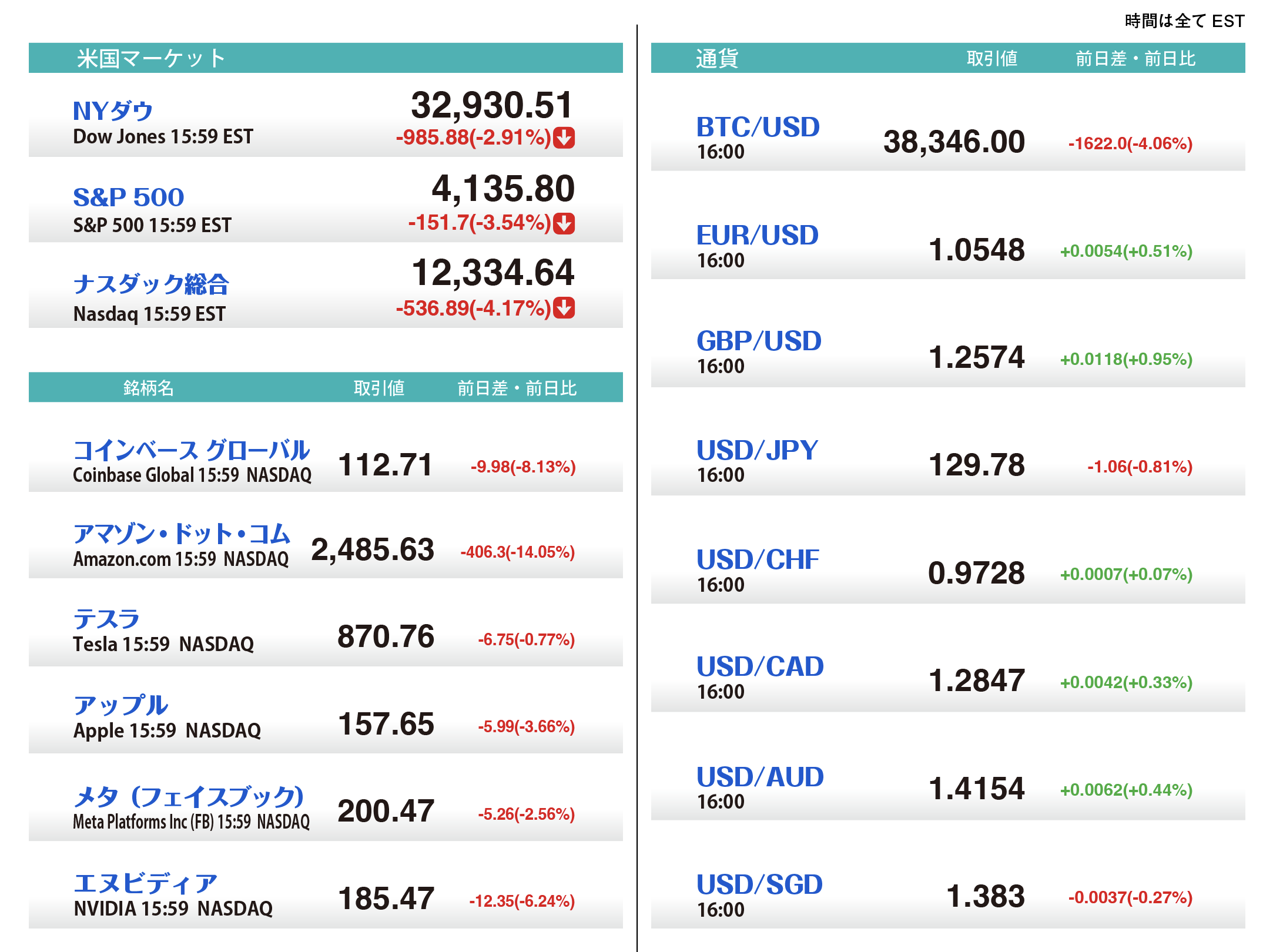This screenshot has height=952, width=1273.
Task: Open the ナスダック総合 index link
Action: click(x=151, y=284)
